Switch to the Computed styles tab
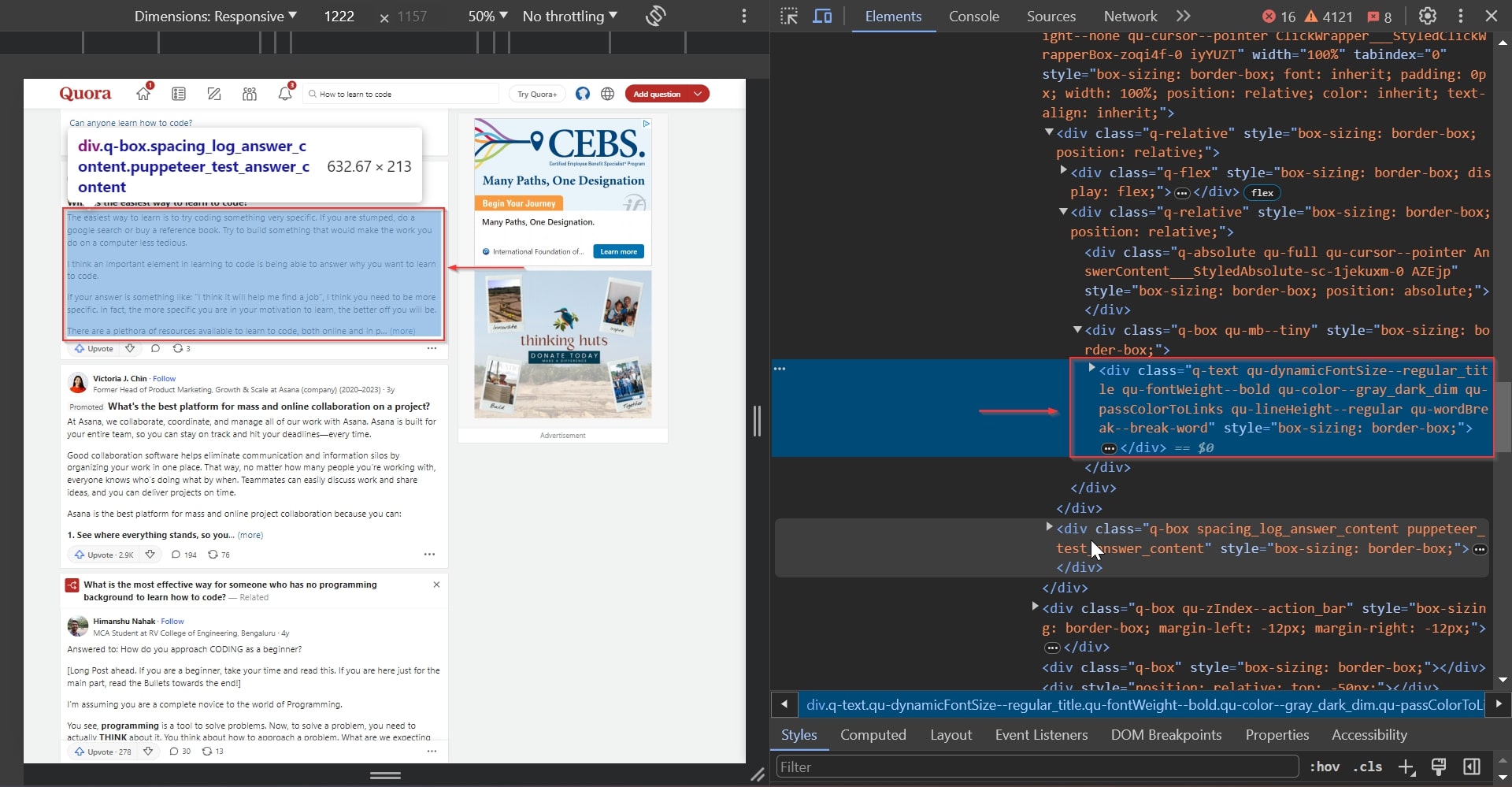The width and height of the screenshot is (1512, 787). click(x=873, y=735)
